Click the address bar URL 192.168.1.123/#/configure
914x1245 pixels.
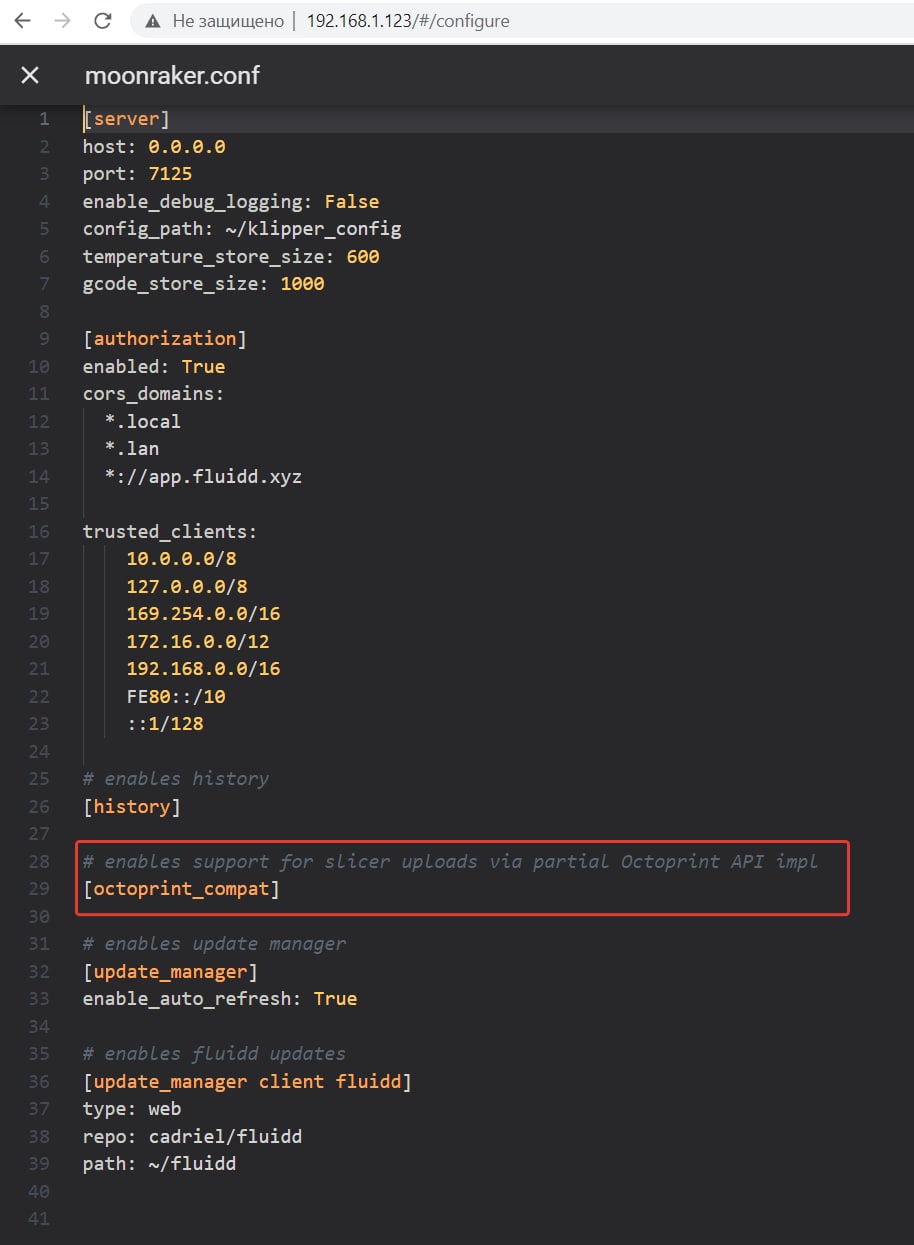pos(408,21)
